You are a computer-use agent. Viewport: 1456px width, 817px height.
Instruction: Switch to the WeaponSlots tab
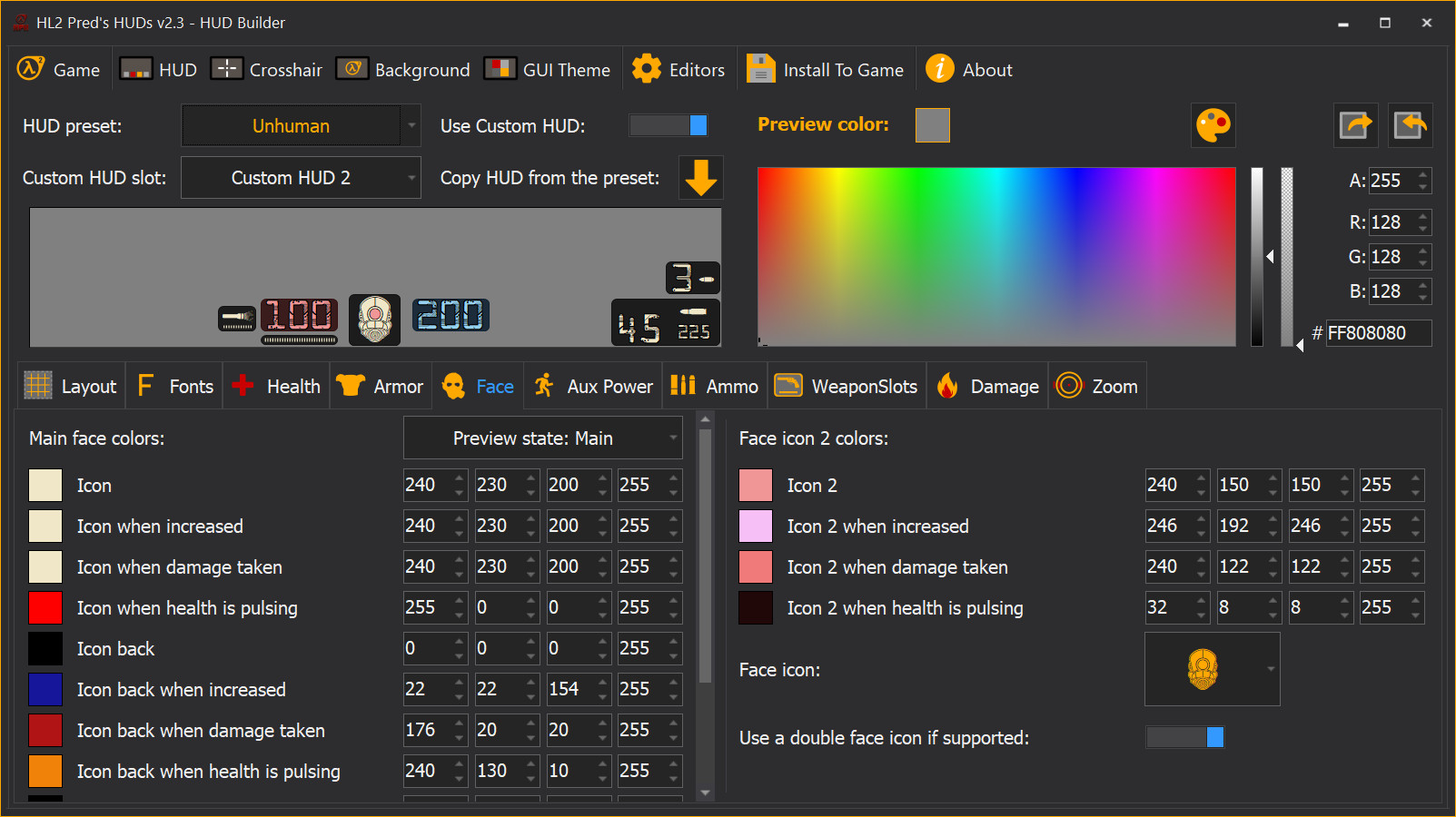846,385
